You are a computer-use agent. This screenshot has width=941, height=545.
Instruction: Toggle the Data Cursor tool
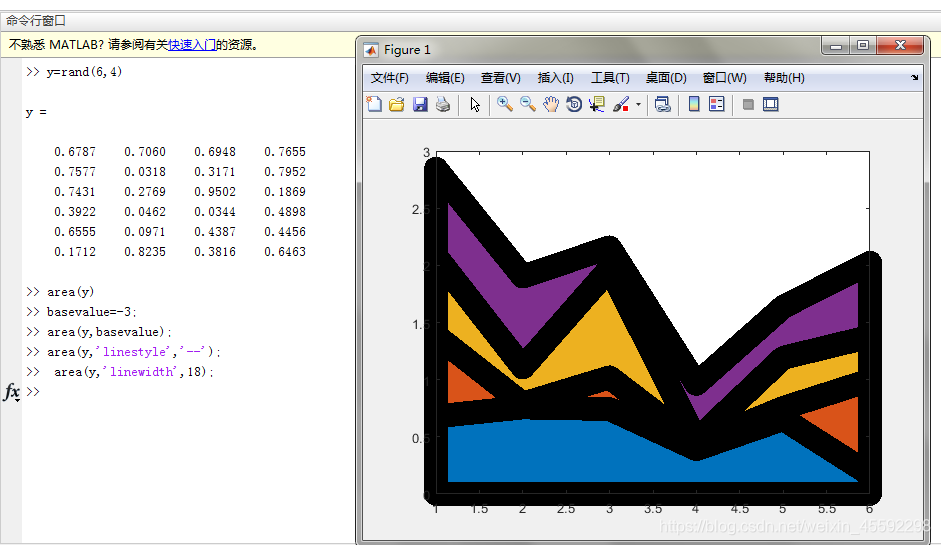(598, 104)
